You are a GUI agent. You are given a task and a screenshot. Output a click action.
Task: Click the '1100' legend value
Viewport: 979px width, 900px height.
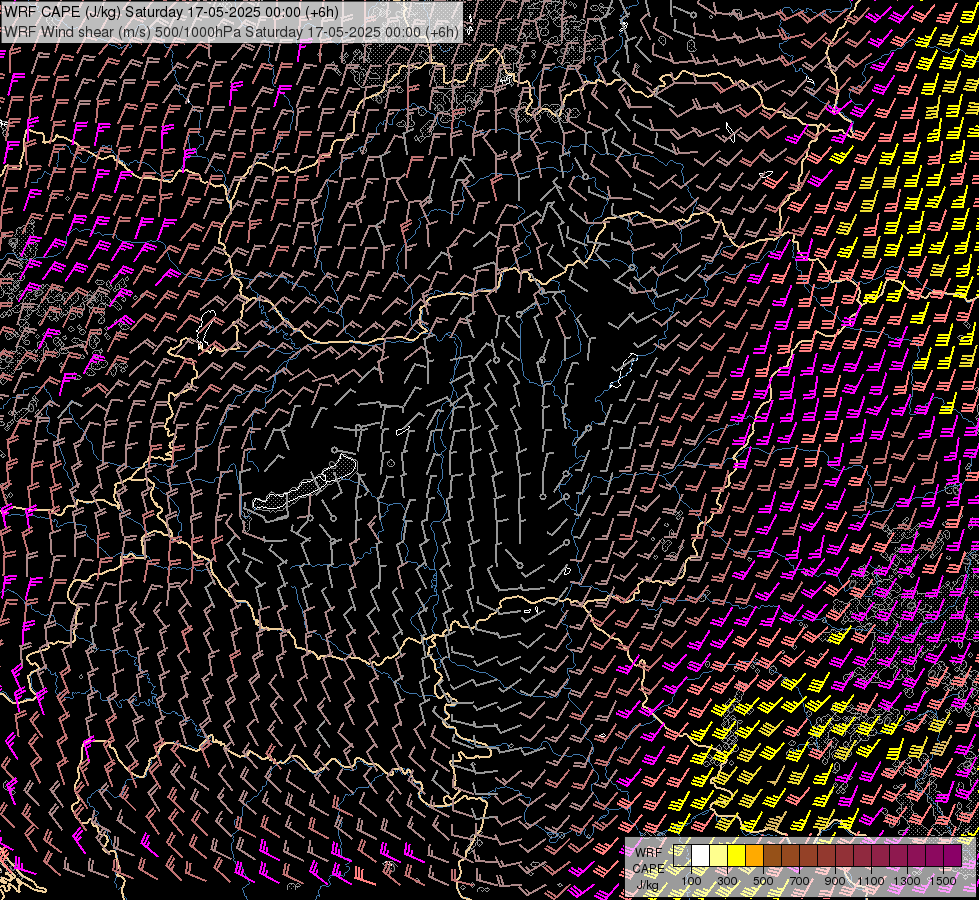point(871,881)
